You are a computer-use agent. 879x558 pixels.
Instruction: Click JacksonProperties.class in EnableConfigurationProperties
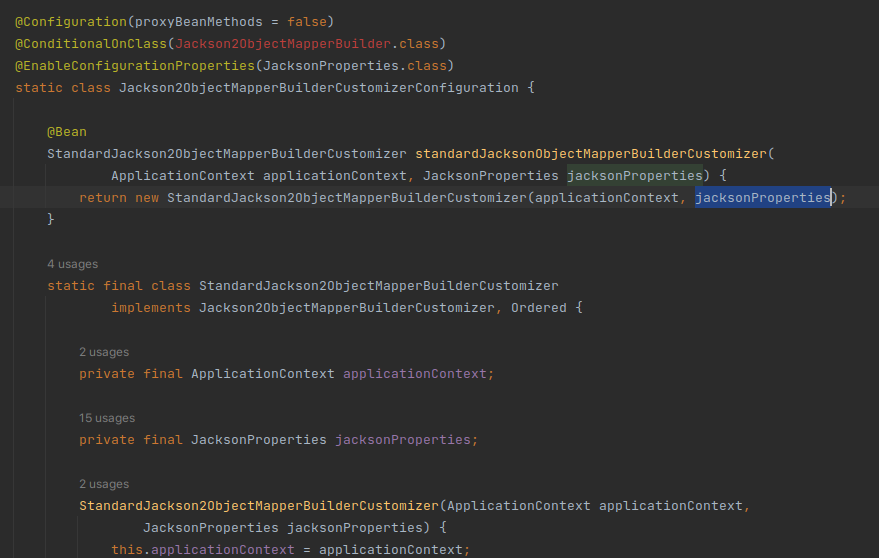click(355, 66)
